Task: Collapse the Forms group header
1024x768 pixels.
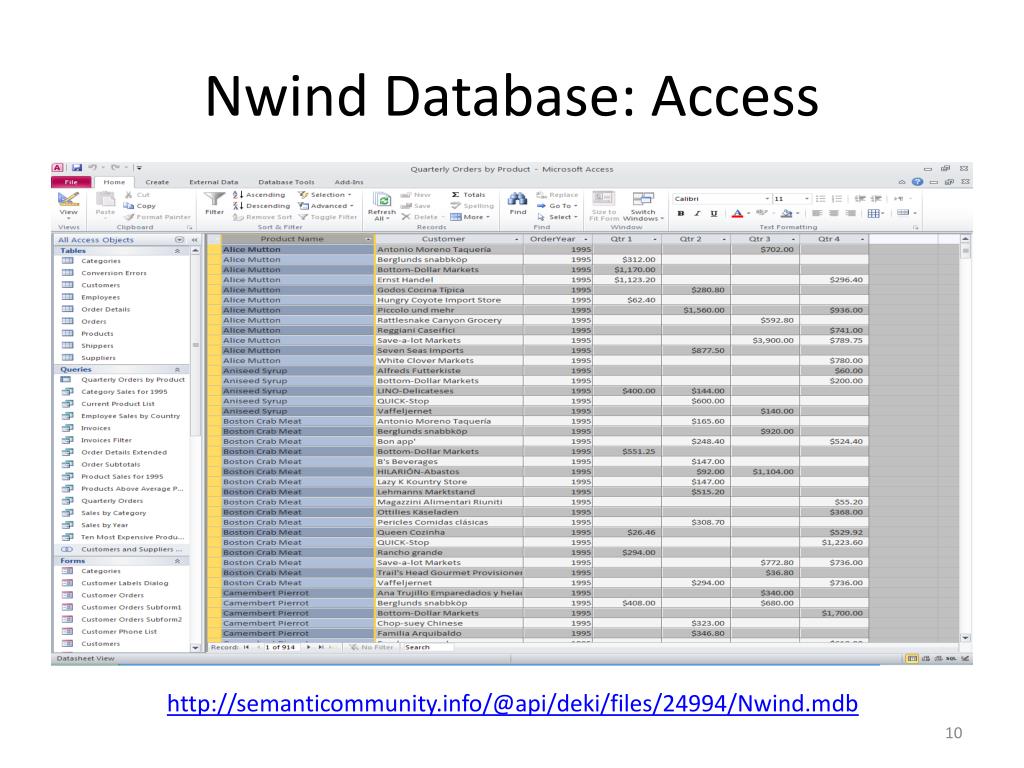Action: click(177, 561)
